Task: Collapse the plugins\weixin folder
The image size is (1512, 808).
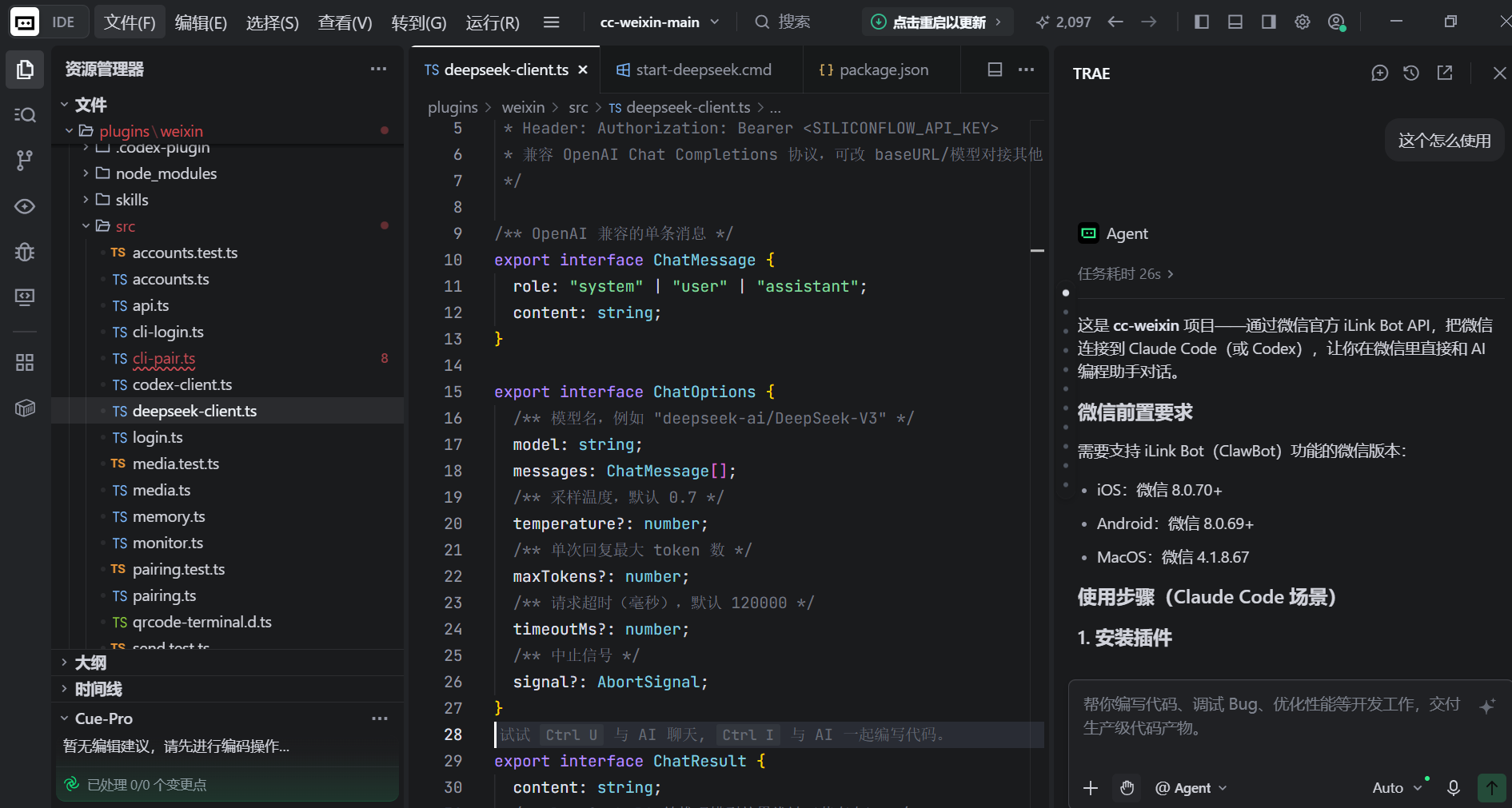Action: [x=70, y=131]
